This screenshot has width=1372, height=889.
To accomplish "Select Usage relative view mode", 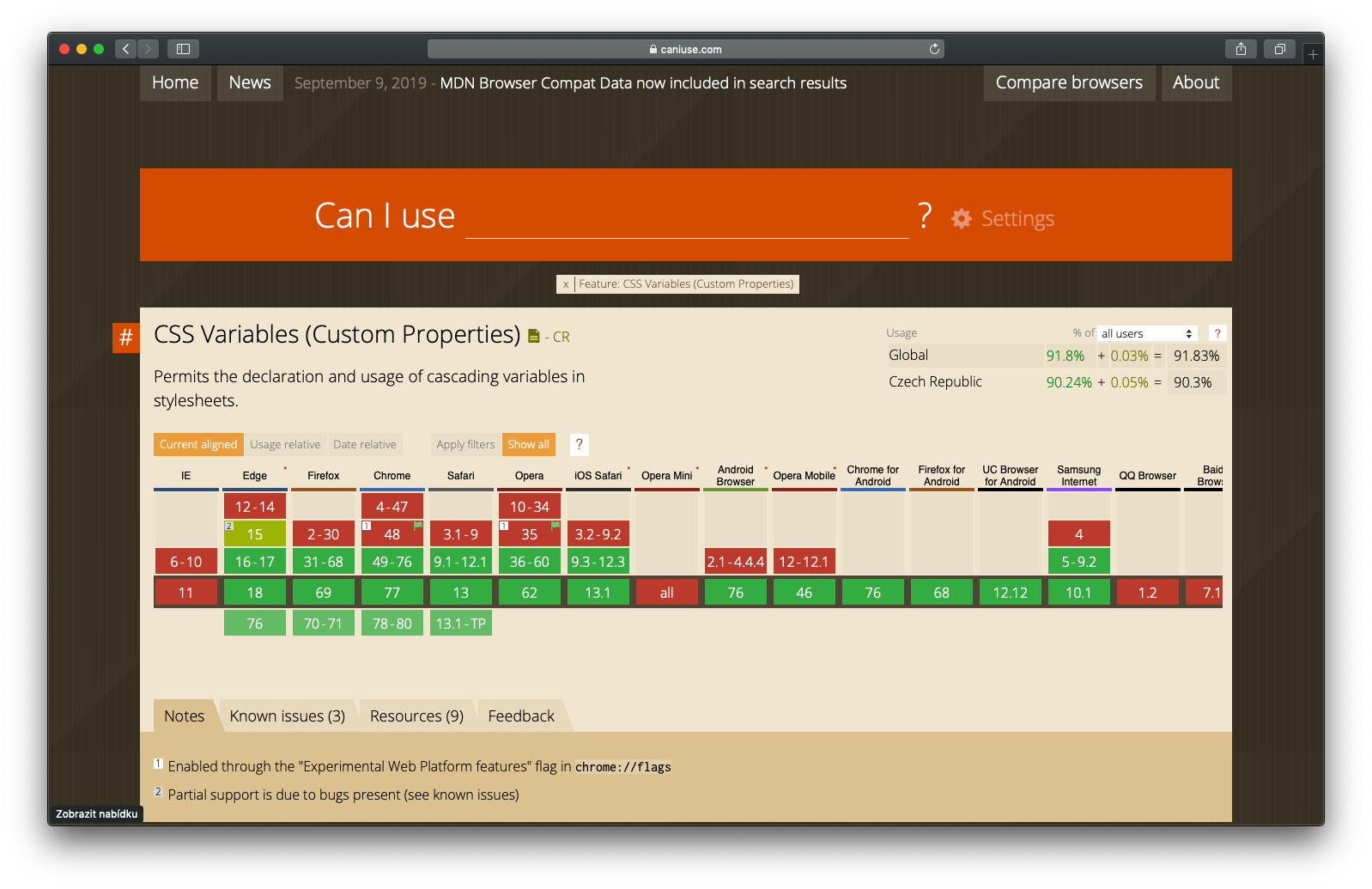I will coord(285,444).
